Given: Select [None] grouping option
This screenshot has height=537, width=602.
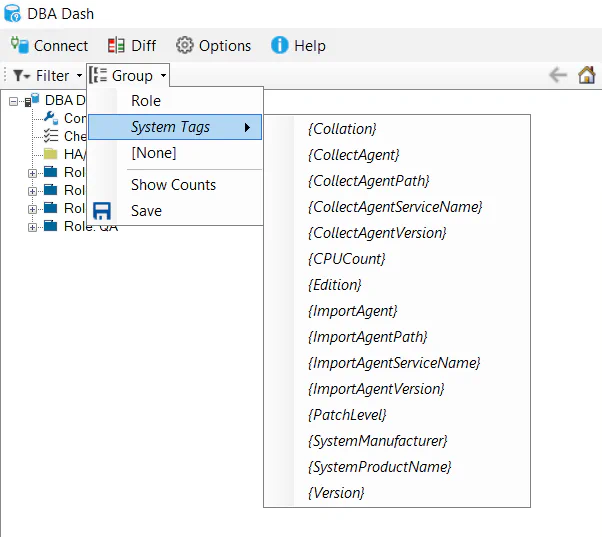Looking at the screenshot, I should (x=153, y=153).
